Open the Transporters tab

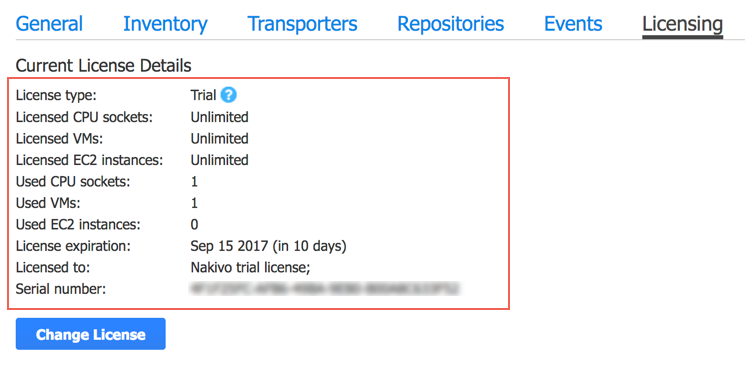(302, 24)
